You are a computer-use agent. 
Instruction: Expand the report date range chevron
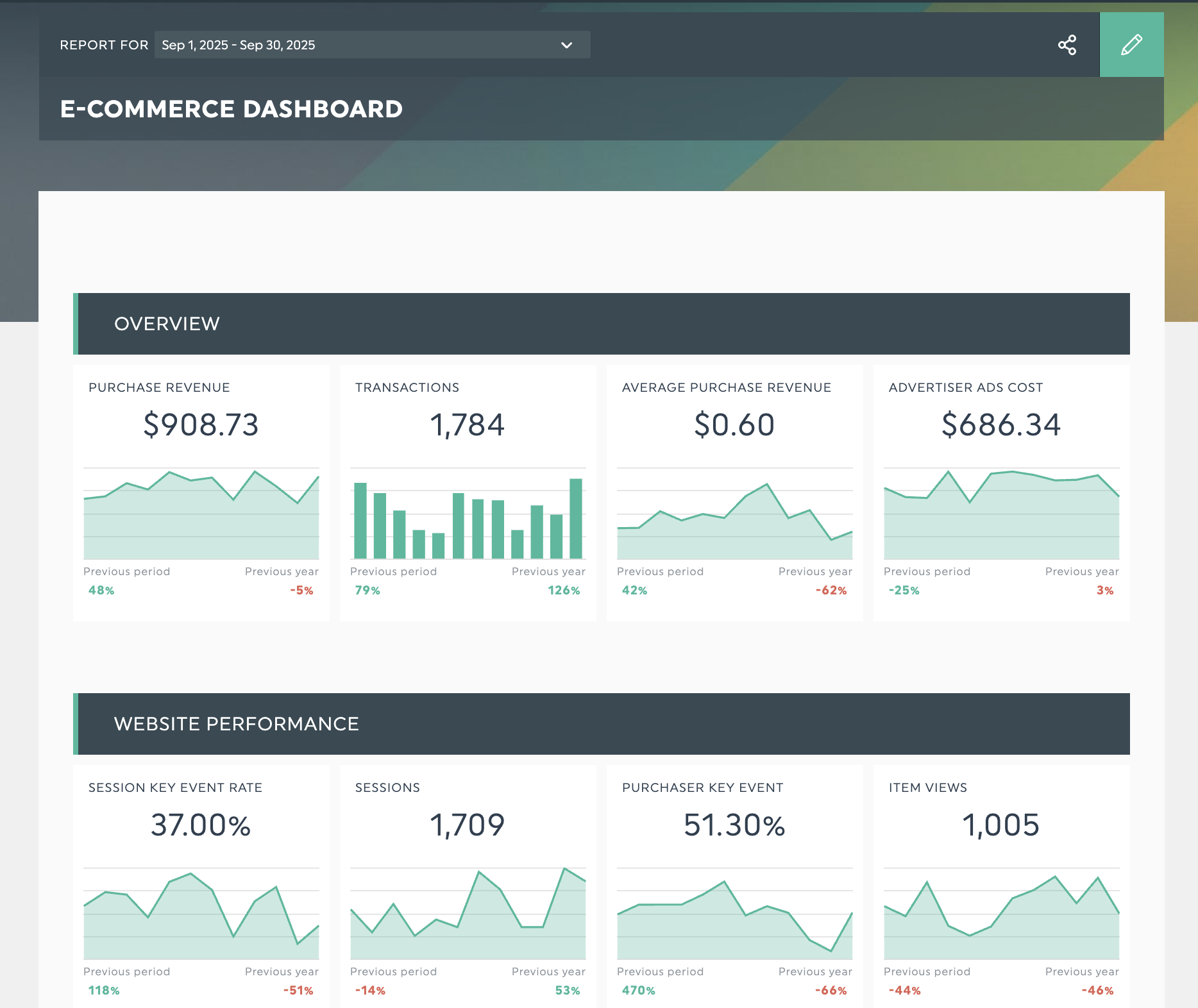pyautogui.click(x=566, y=45)
